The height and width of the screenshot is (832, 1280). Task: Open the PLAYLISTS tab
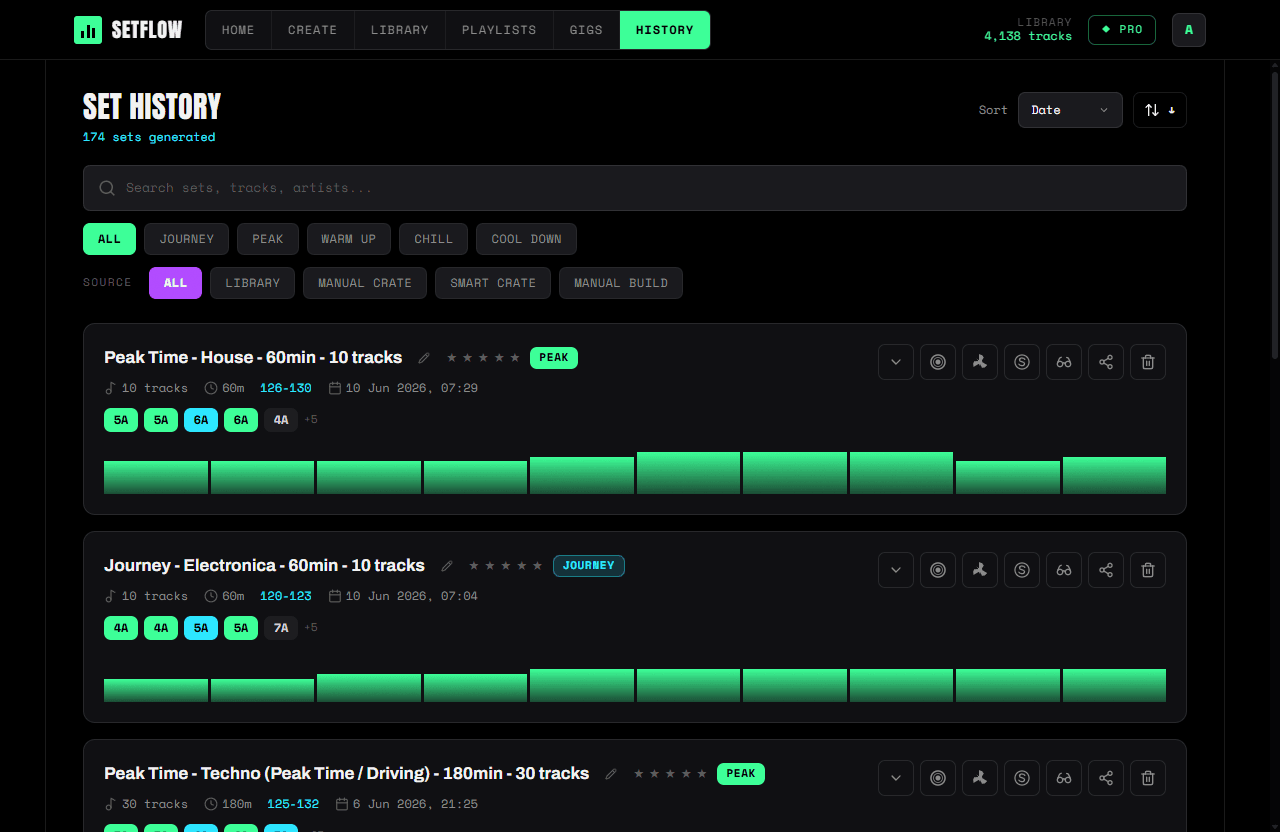499,30
